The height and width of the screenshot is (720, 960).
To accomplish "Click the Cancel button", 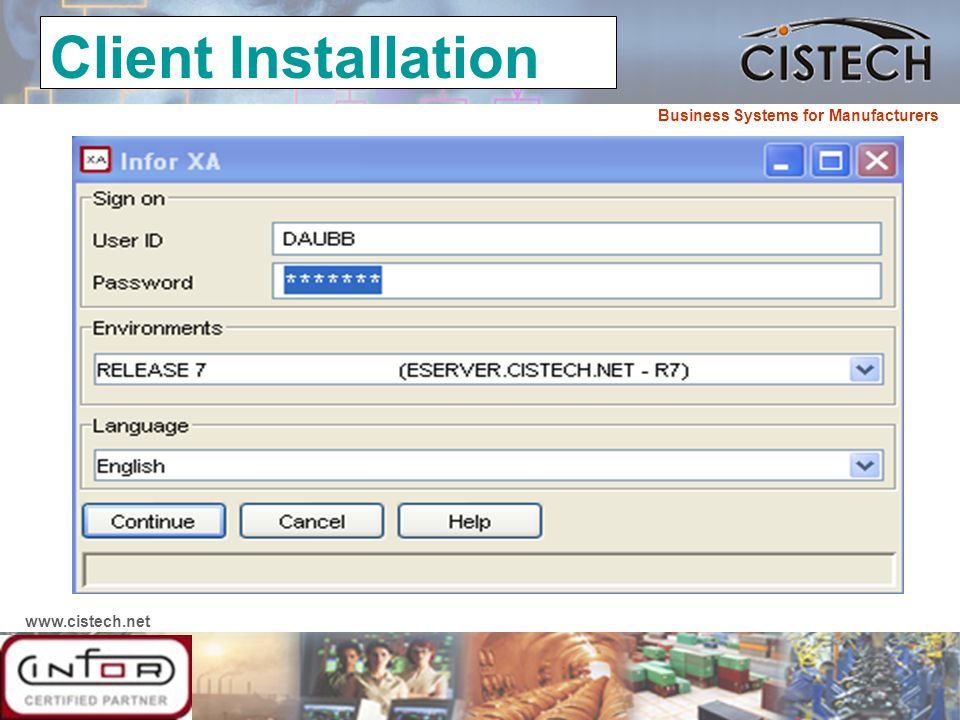I will pyautogui.click(x=312, y=521).
